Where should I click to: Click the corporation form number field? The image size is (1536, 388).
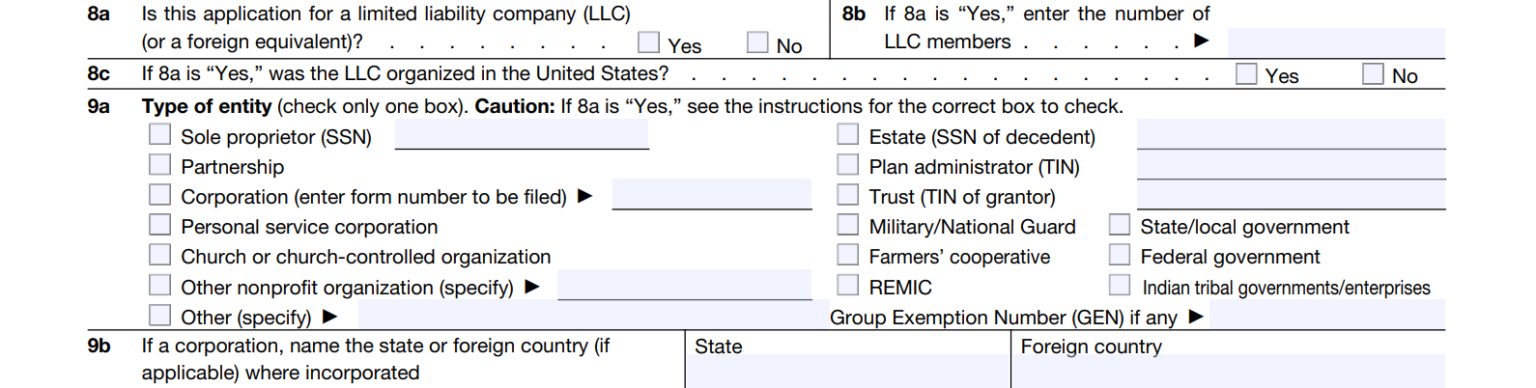click(712, 194)
